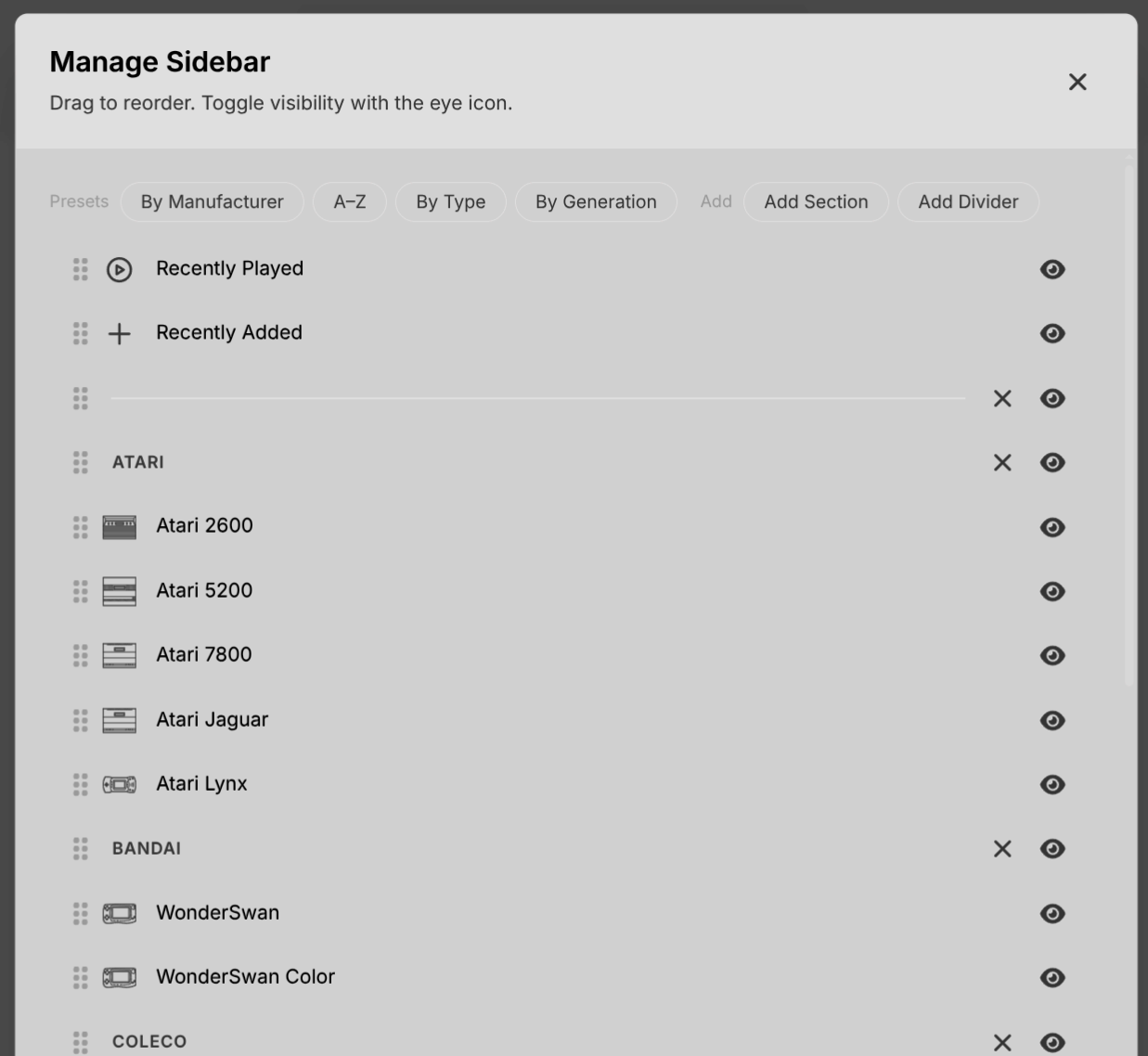The image size is (1148, 1056).
Task: Click the Atari 5200 console icon
Action: (x=119, y=591)
